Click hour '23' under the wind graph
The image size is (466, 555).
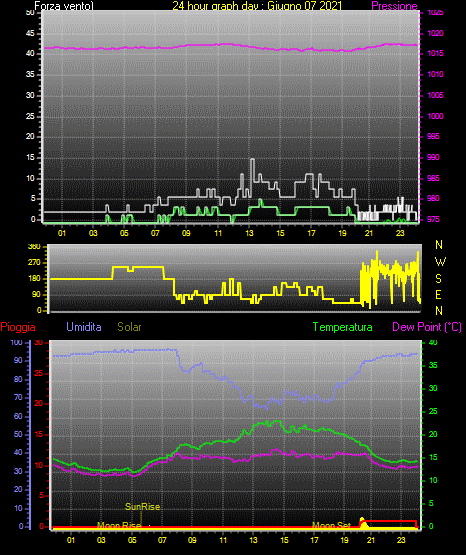400,233
